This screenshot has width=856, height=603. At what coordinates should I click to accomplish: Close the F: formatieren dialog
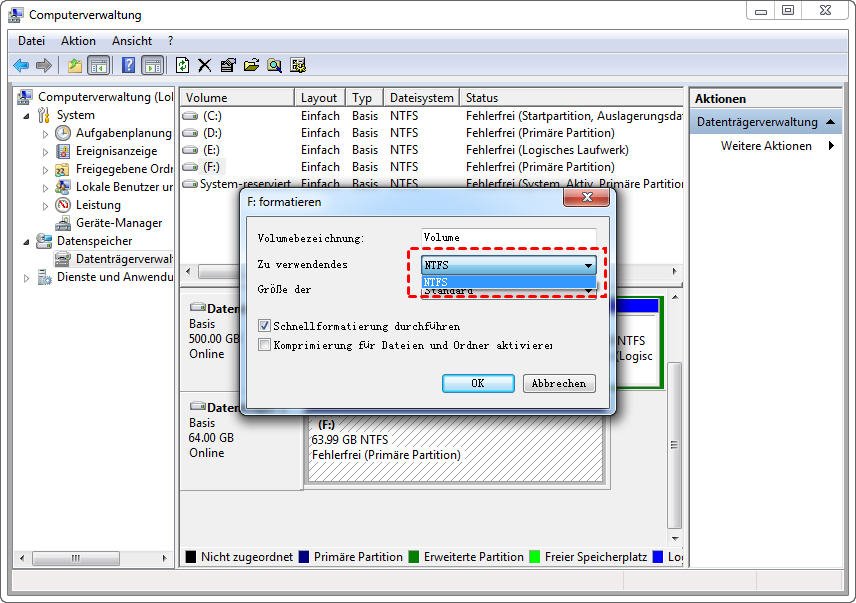point(586,197)
